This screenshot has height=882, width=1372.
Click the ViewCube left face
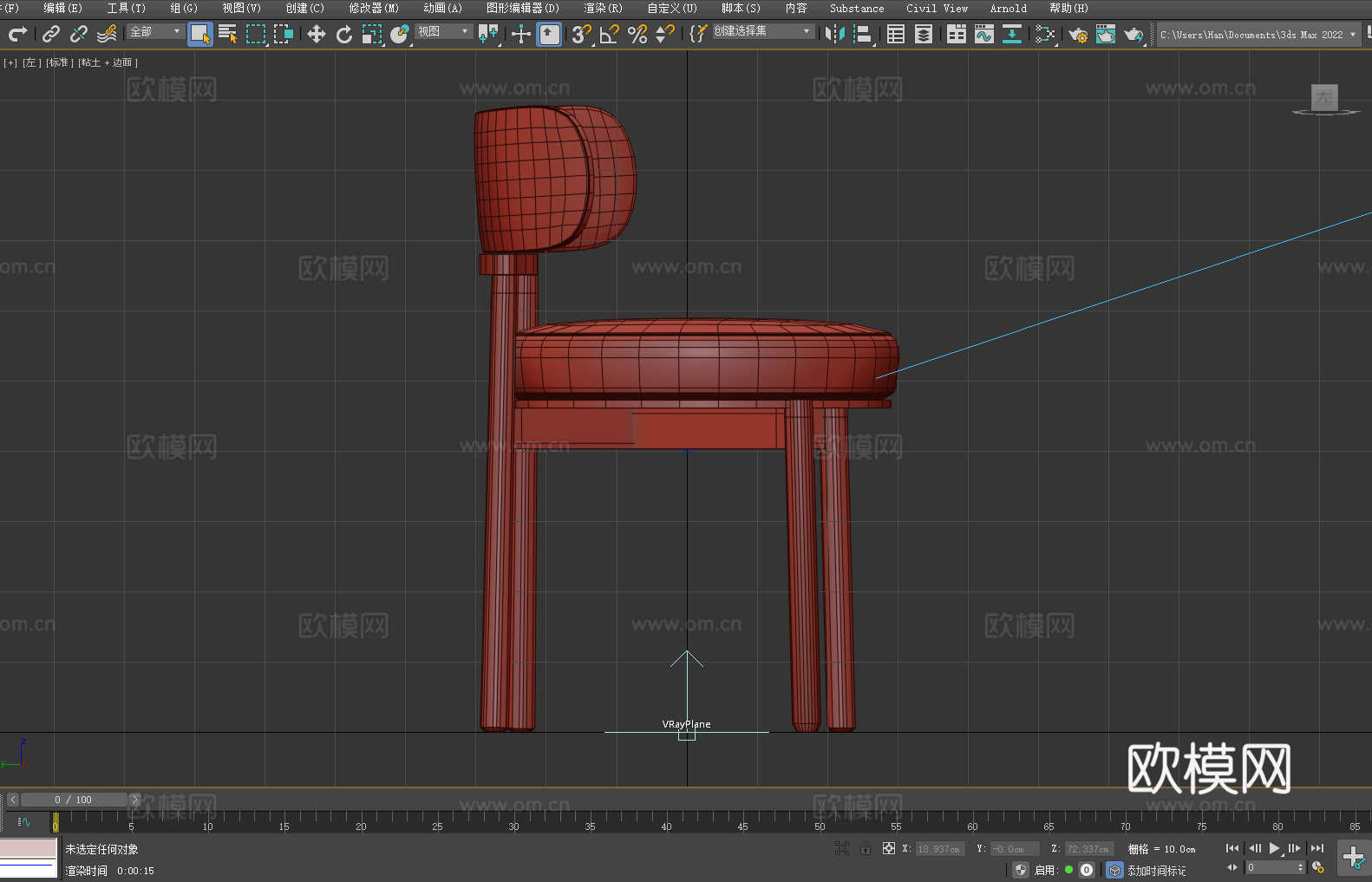tap(1324, 97)
